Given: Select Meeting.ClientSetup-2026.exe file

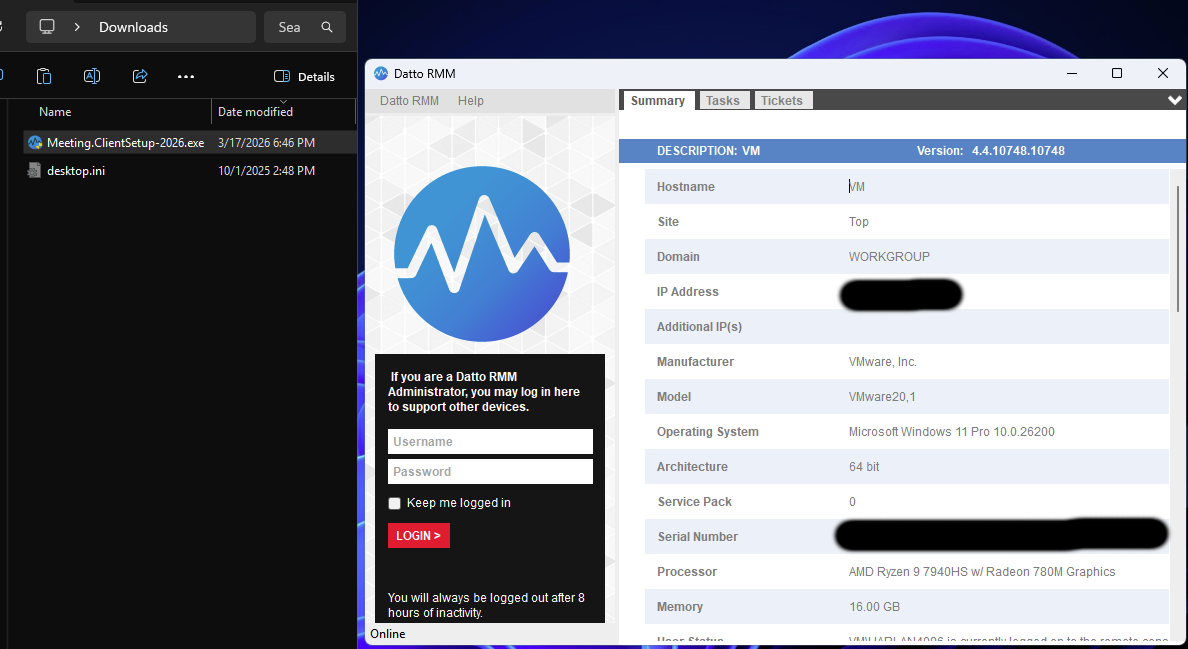Looking at the screenshot, I should [126, 142].
